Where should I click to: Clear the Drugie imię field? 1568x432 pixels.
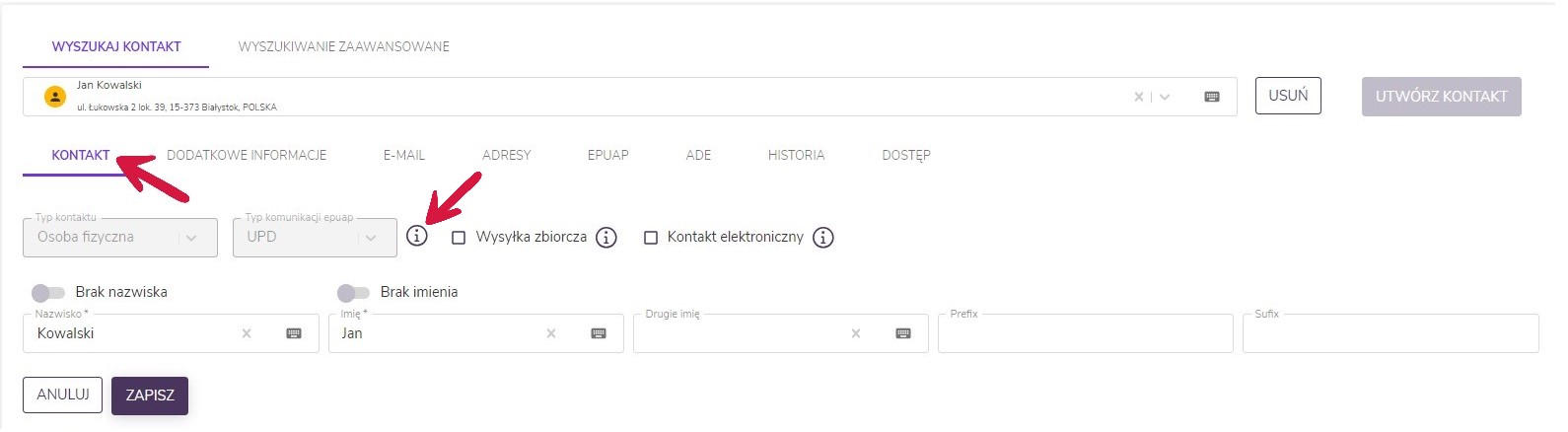(x=856, y=333)
